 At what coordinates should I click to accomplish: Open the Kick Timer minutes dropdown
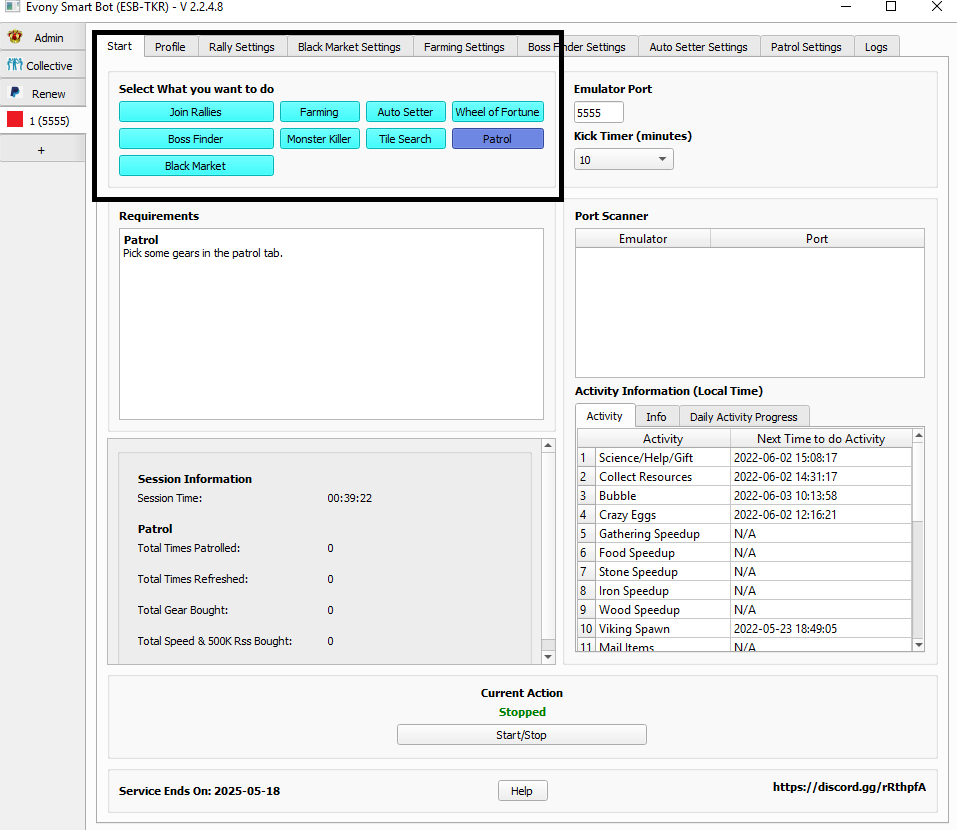pyautogui.click(x=624, y=160)
